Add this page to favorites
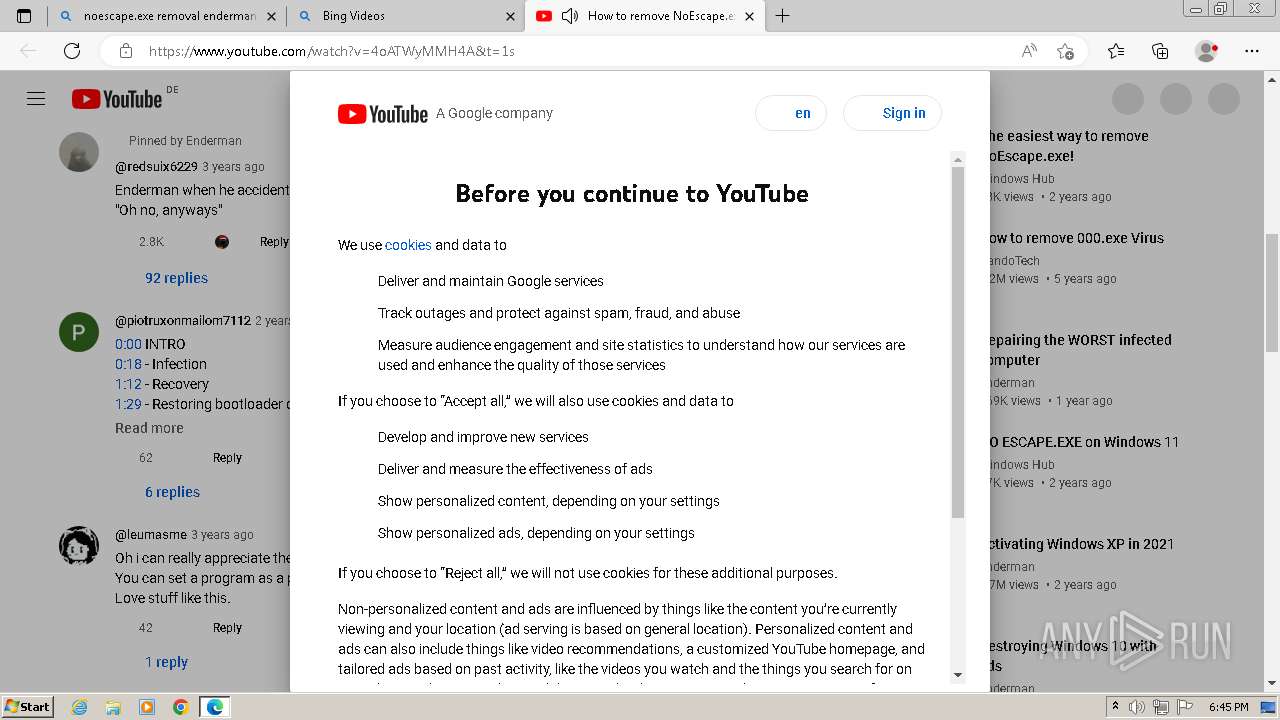Viewport: 1280px width, 720px height. 1066,51
